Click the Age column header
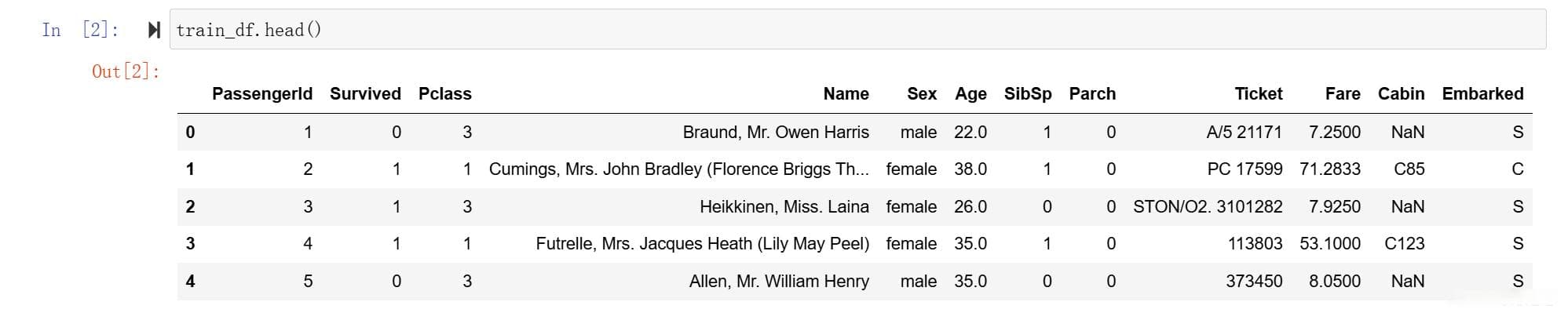1568x313 pixels. click(970, 94)
